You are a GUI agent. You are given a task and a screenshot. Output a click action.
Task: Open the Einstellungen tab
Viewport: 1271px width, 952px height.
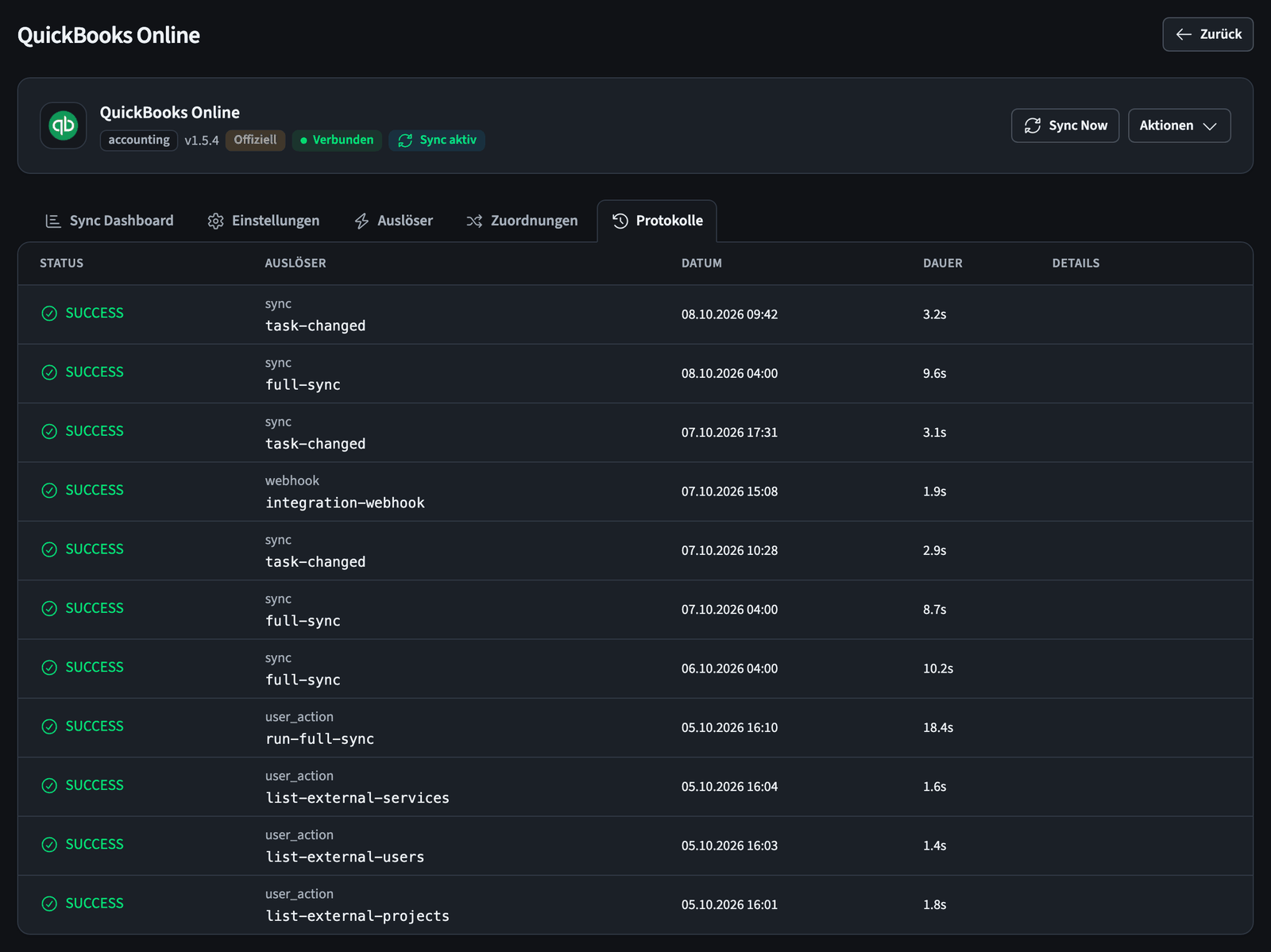264,221
